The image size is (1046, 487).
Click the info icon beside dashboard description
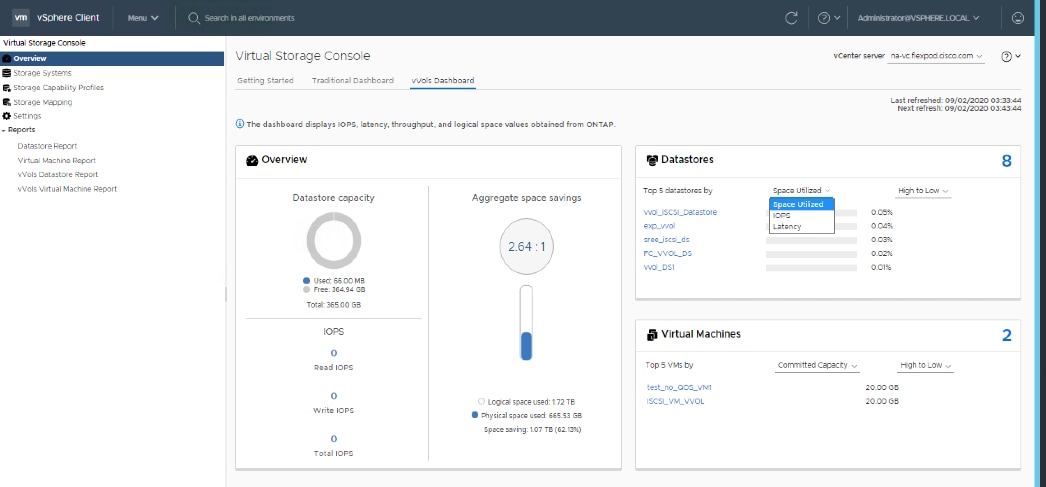point(240,123)
